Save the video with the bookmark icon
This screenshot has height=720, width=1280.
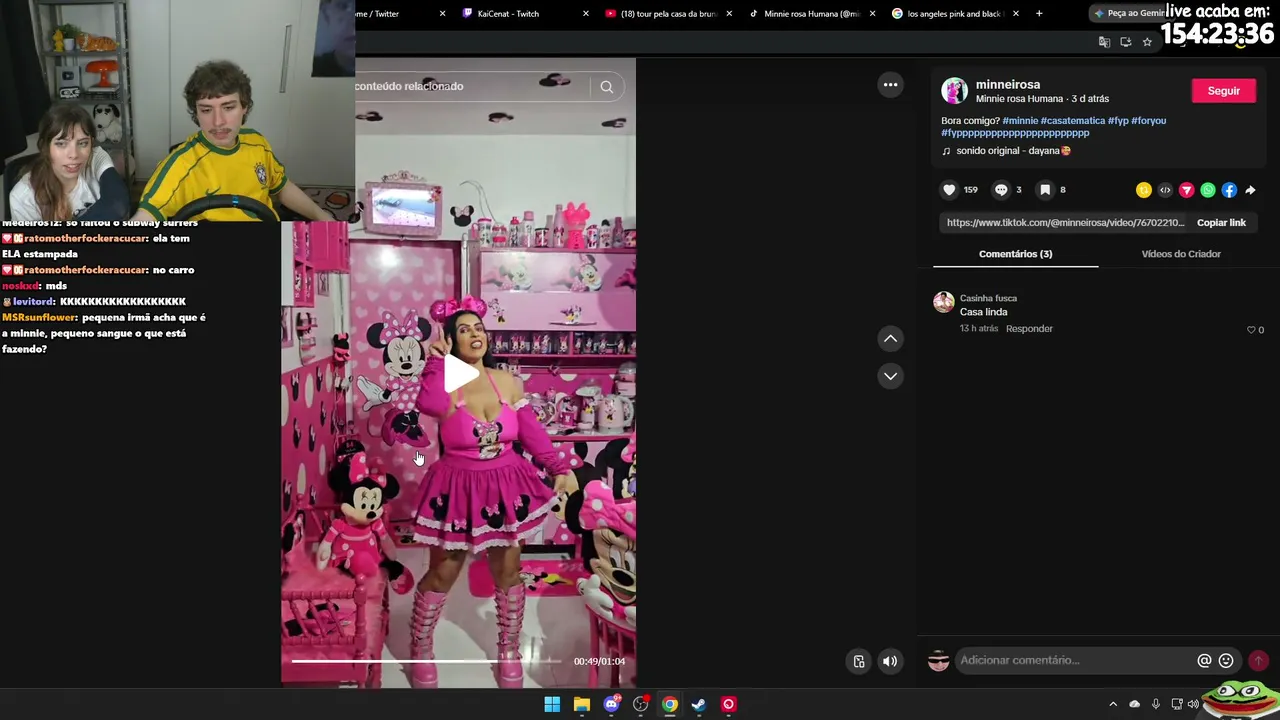1044,190
